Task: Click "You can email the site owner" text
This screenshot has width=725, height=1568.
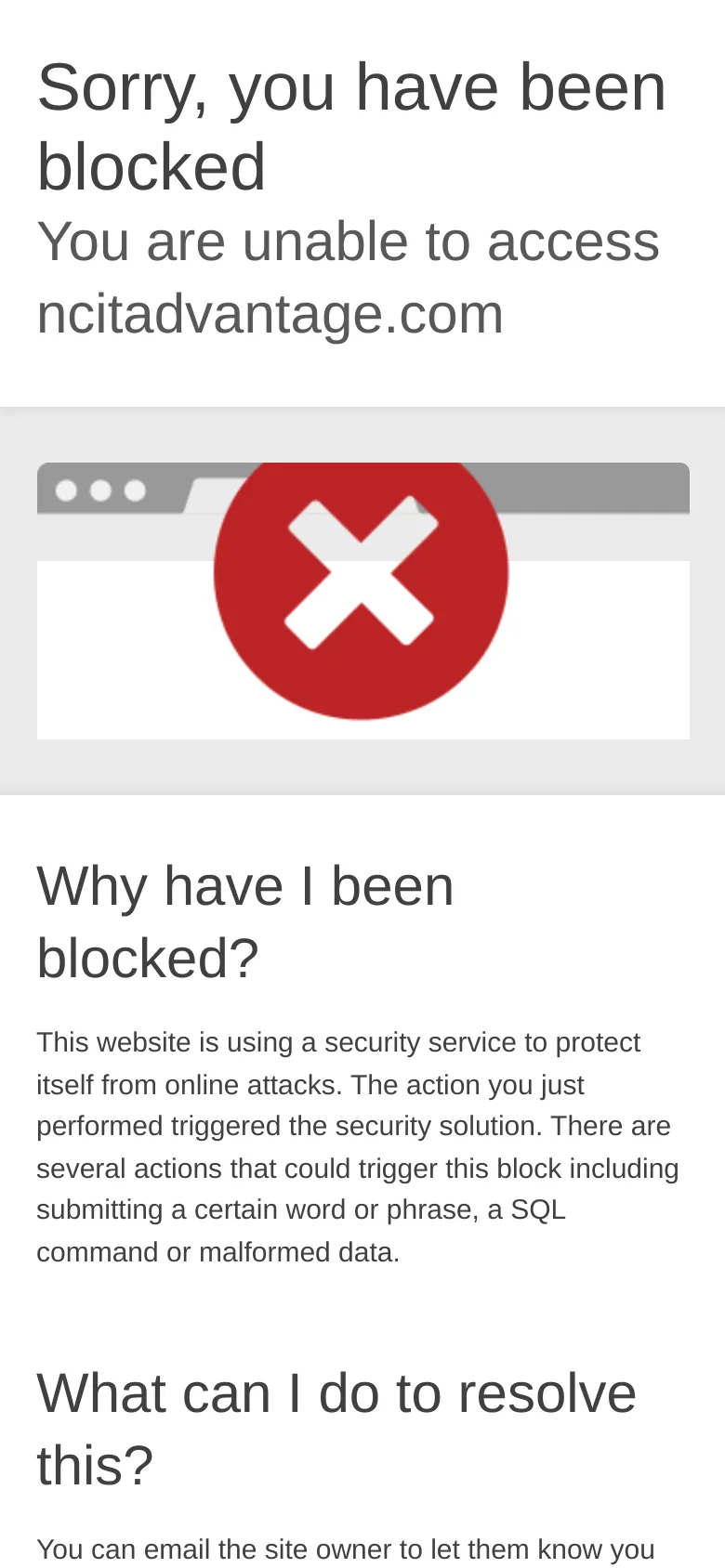Action: coord(345,1549)
